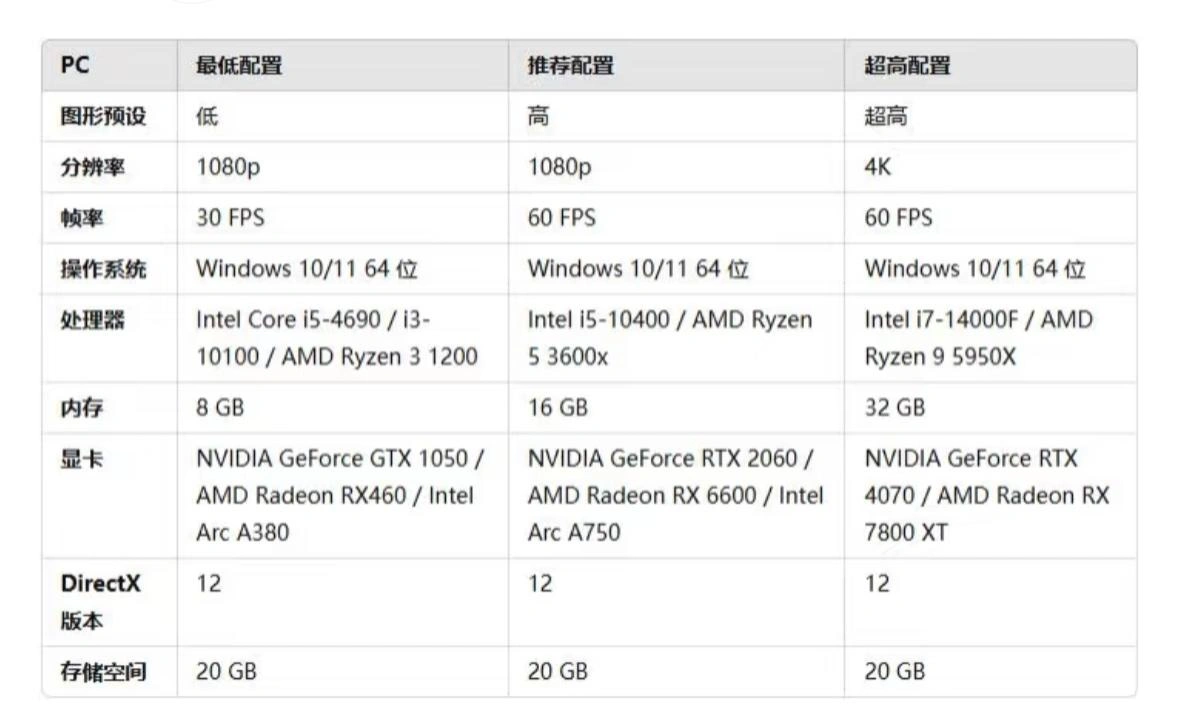Select the 推荐配置 column header

571,66
